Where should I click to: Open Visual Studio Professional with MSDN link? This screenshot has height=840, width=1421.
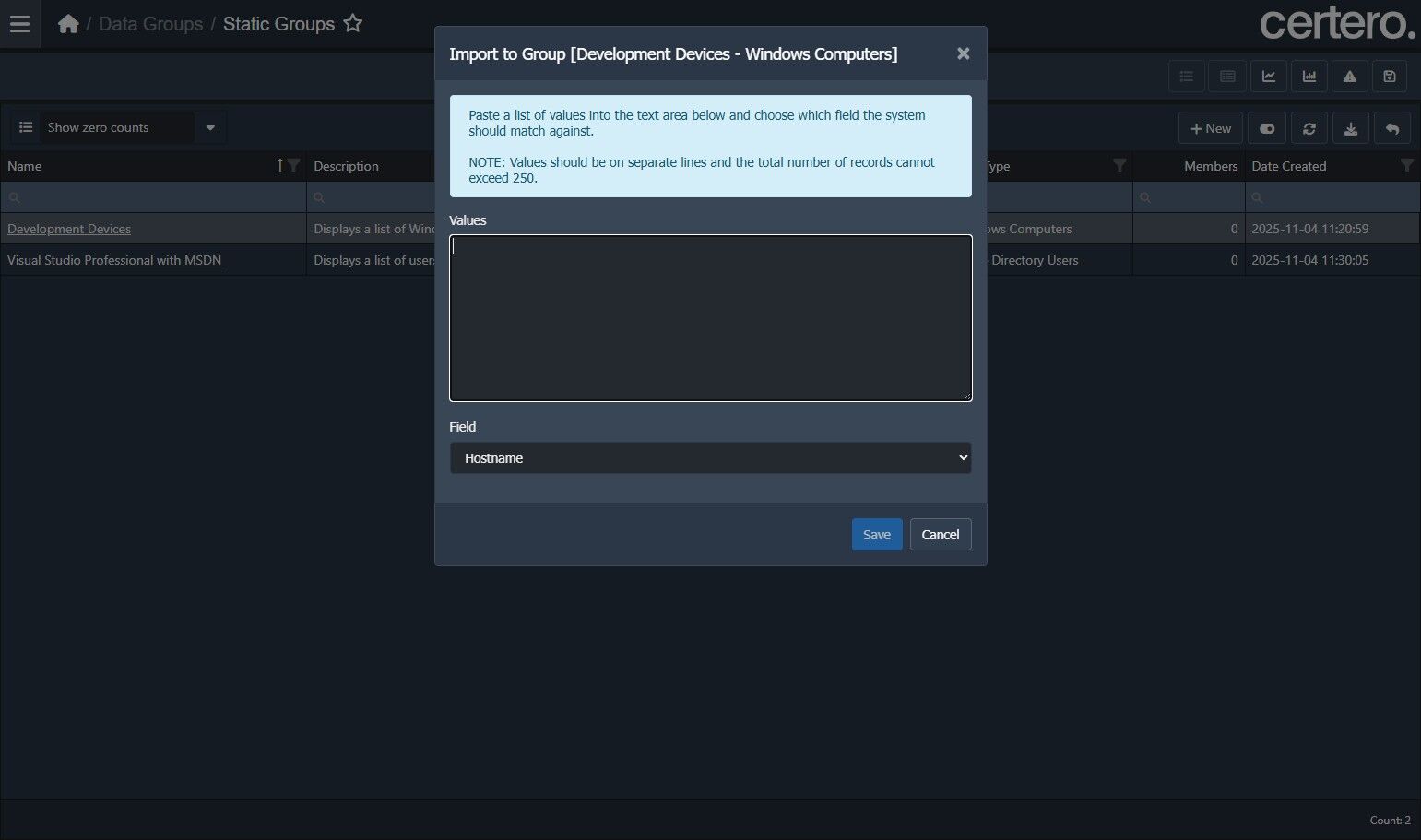pos(114,260)
